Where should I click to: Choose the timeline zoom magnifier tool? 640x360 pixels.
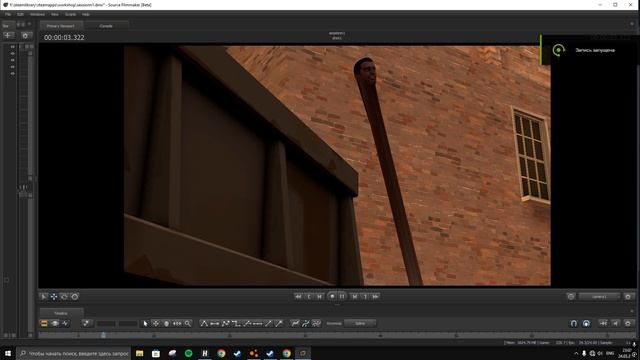pos(188,323)
